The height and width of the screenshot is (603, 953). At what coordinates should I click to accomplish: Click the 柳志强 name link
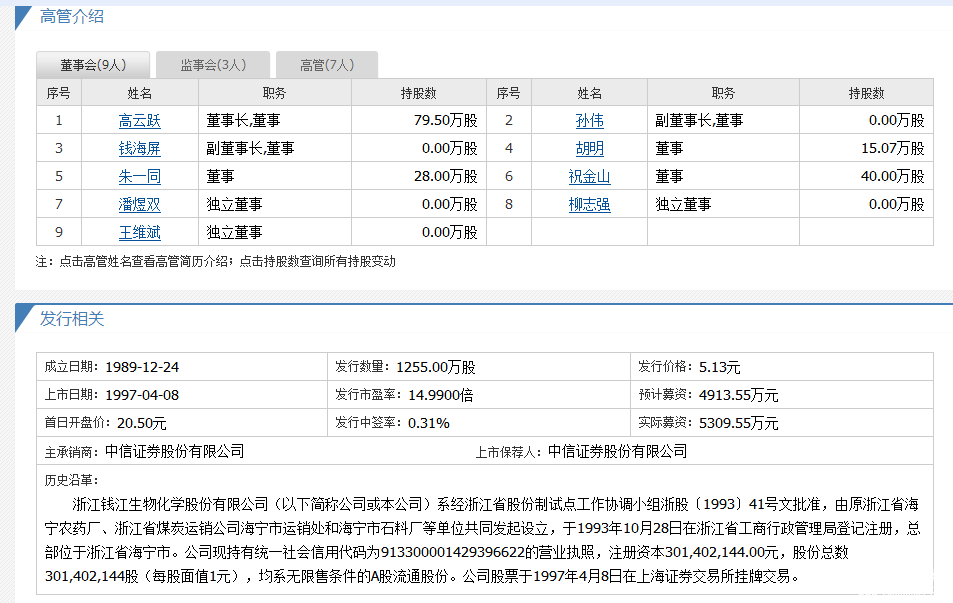coord(590,204)
